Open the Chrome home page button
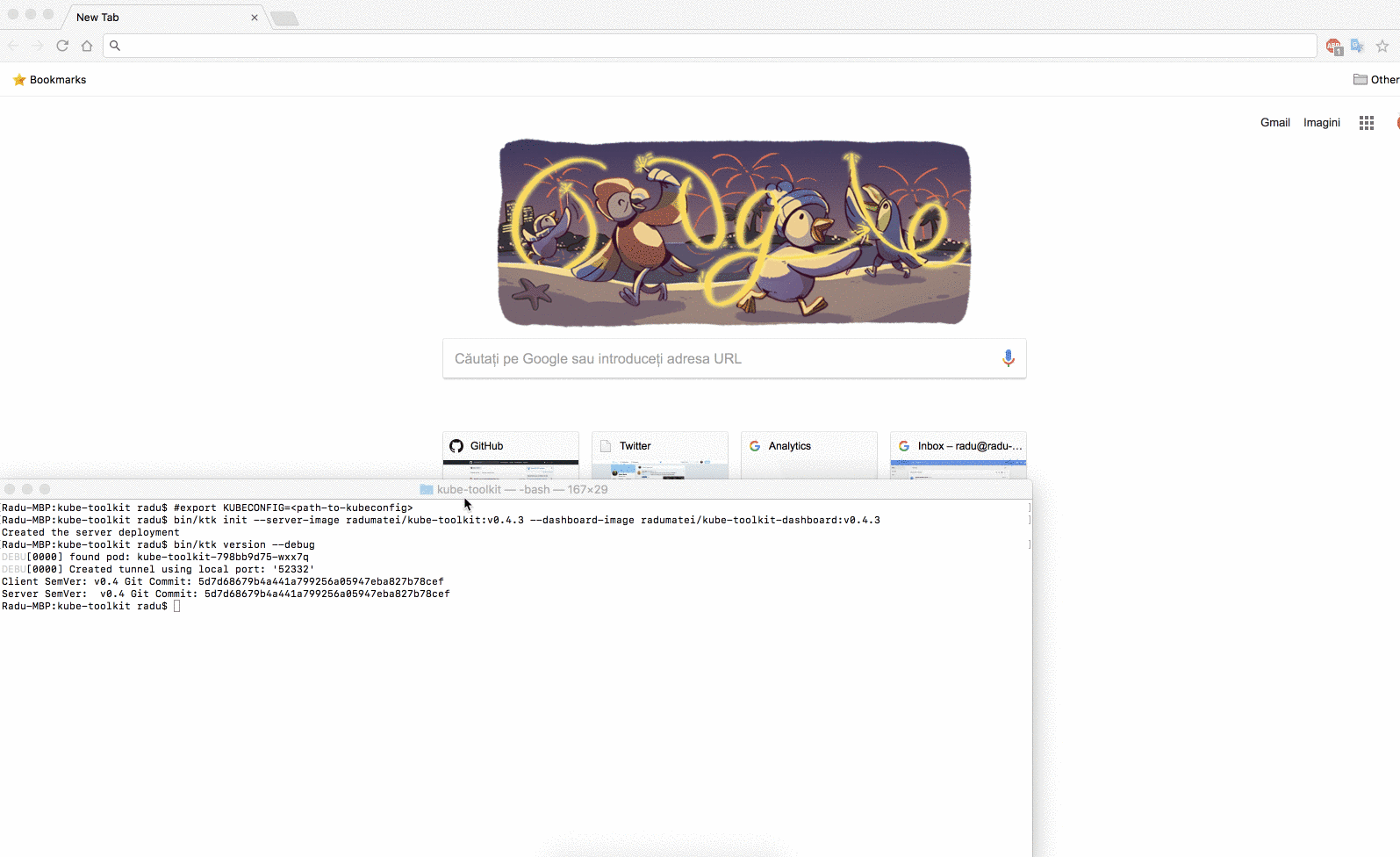 point(87,46)
